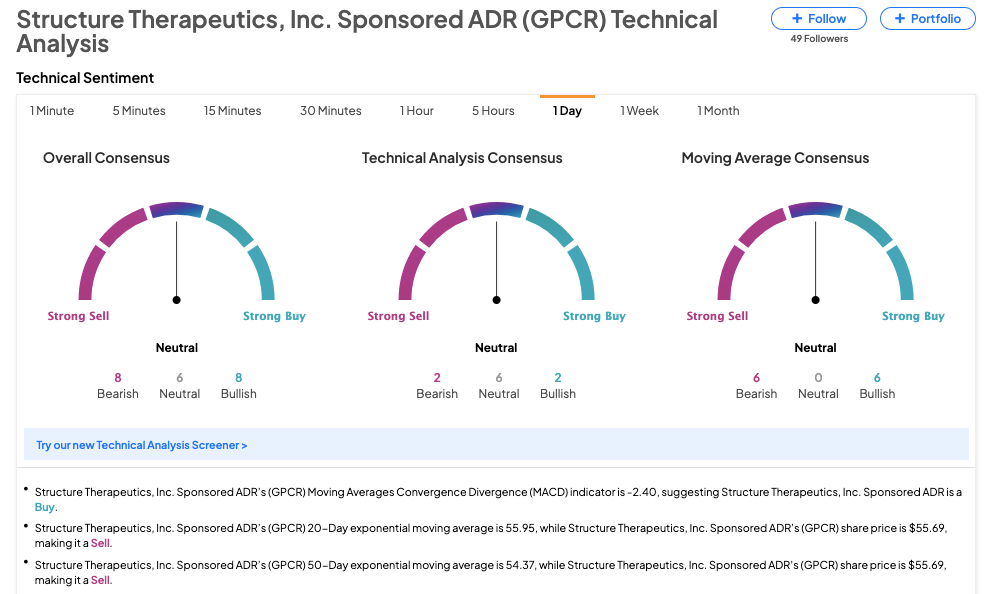This screenshot has width=993, height=594.
Task: Follow Structure Therapeutics stock
Action: 818,18
